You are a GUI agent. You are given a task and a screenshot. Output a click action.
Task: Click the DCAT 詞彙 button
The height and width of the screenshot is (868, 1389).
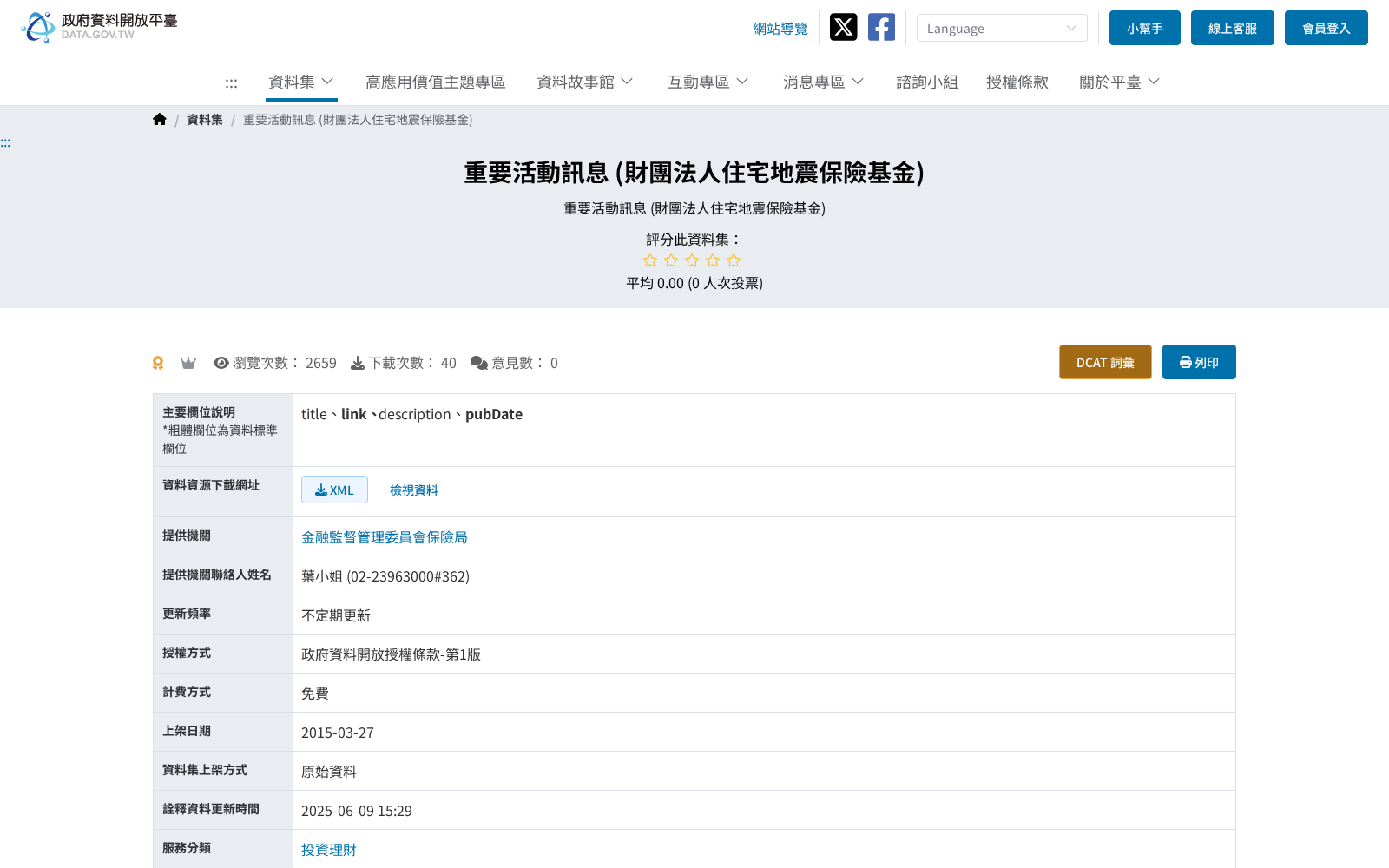[1105, 362]
